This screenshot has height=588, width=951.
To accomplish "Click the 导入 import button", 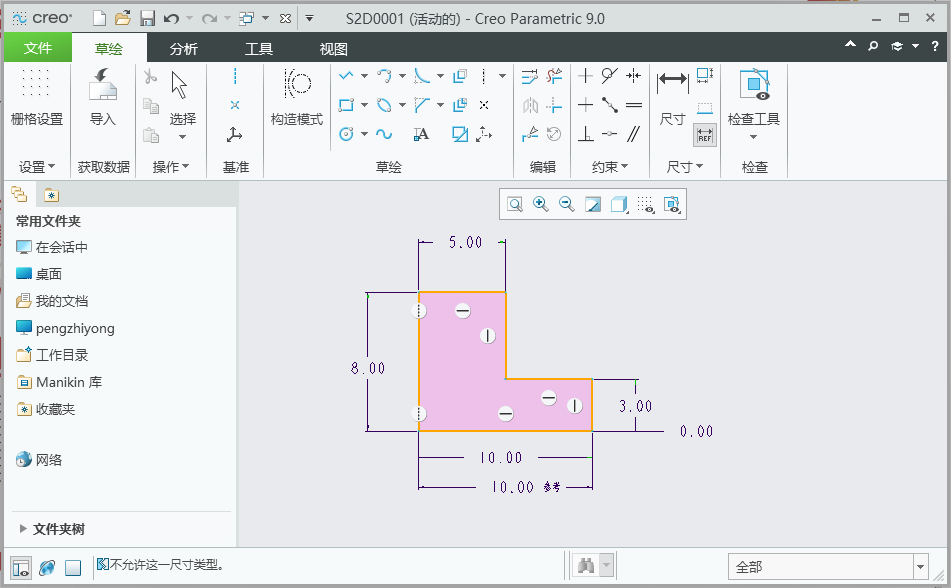I will pos(102,97).
